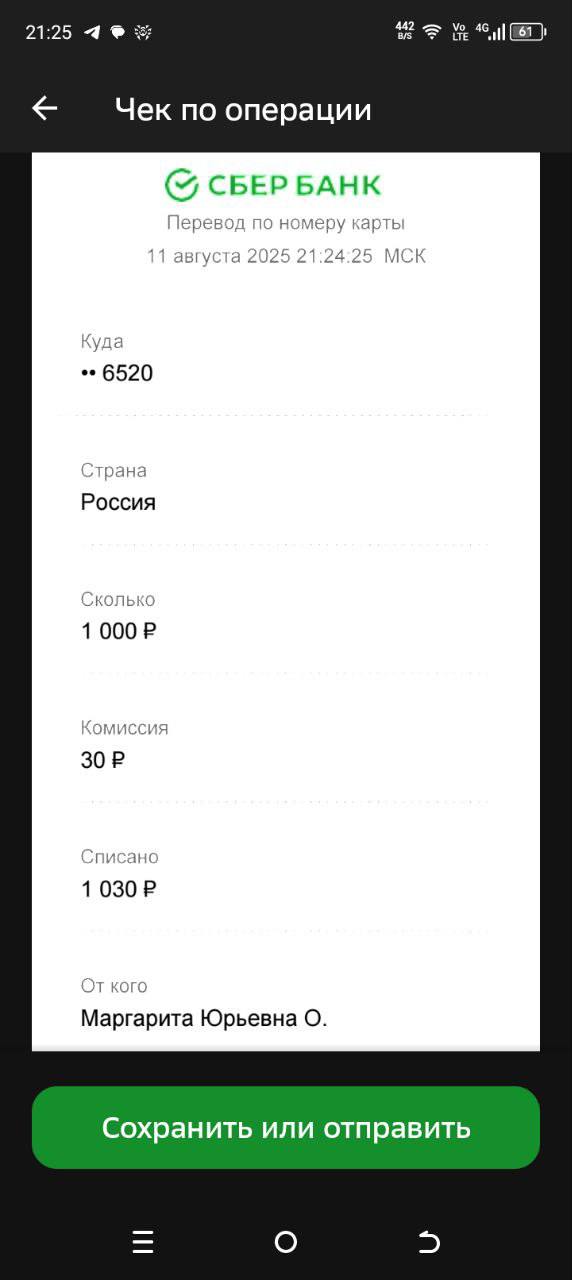Tap sender name Маргарита Юрьевна О.
This screenshot has height=1280, width=572.
[204, 1018]
